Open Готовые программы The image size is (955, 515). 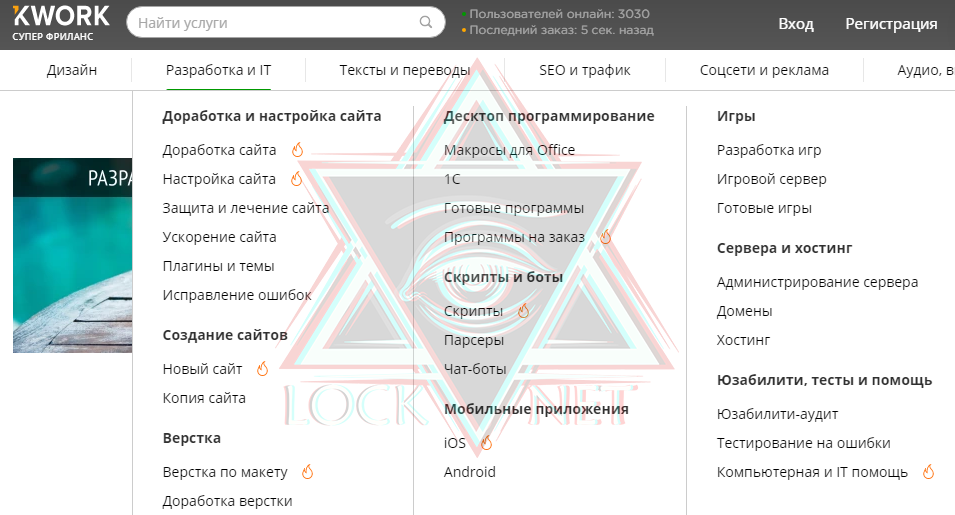tap(513, 208)
